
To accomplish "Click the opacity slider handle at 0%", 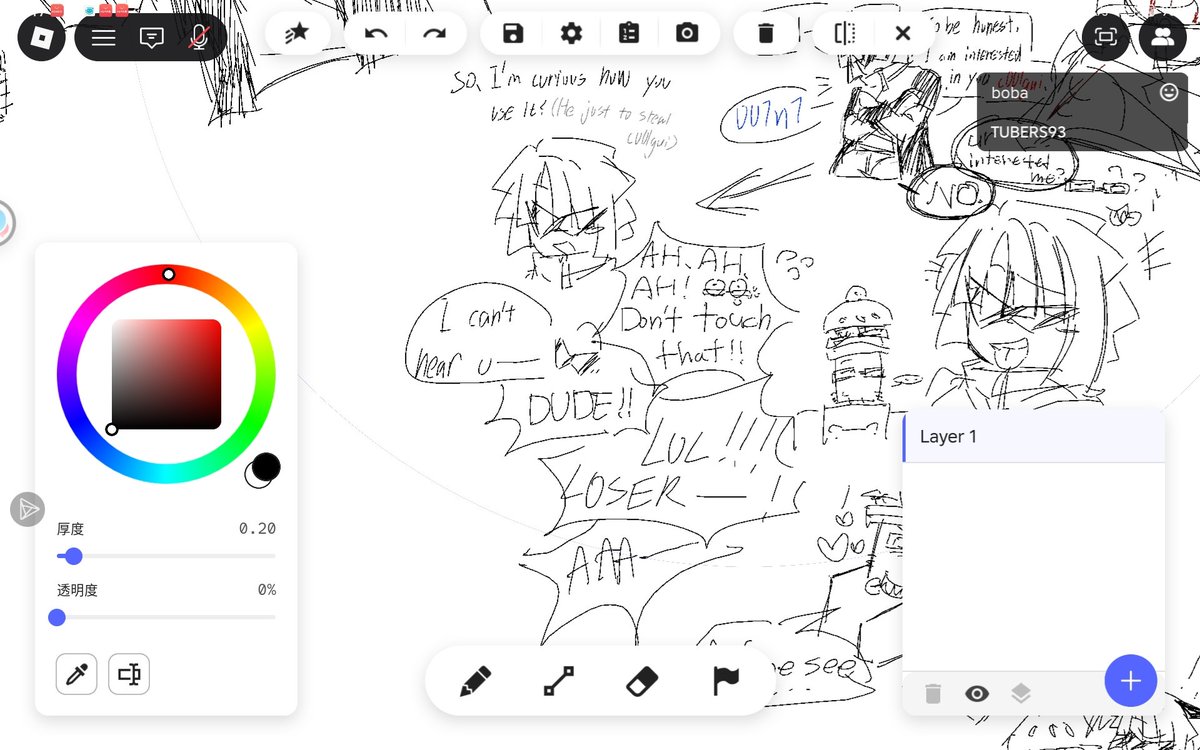I will point(57,617).
